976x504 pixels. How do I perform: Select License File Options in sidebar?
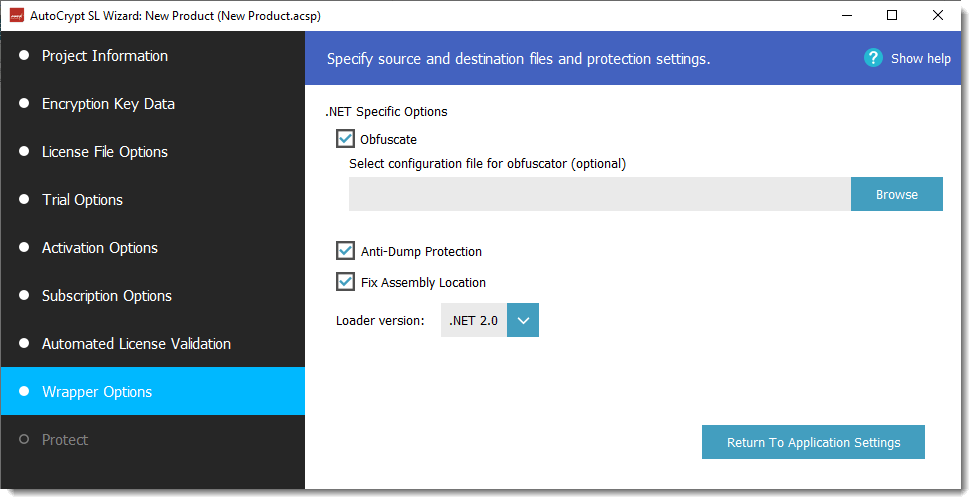point(152,151)
